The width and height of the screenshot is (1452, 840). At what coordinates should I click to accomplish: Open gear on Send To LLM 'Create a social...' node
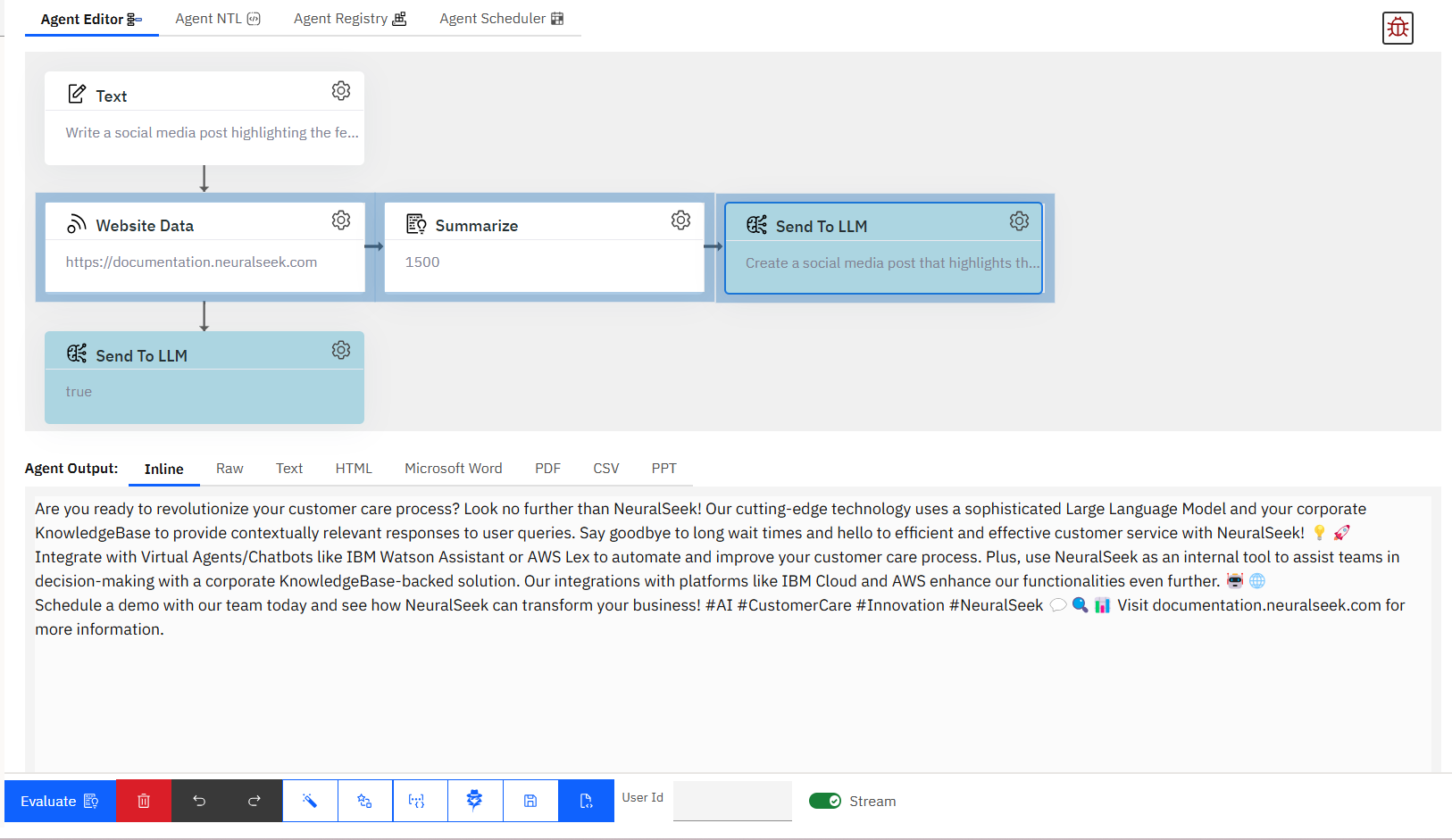[x=1019, y=221]
